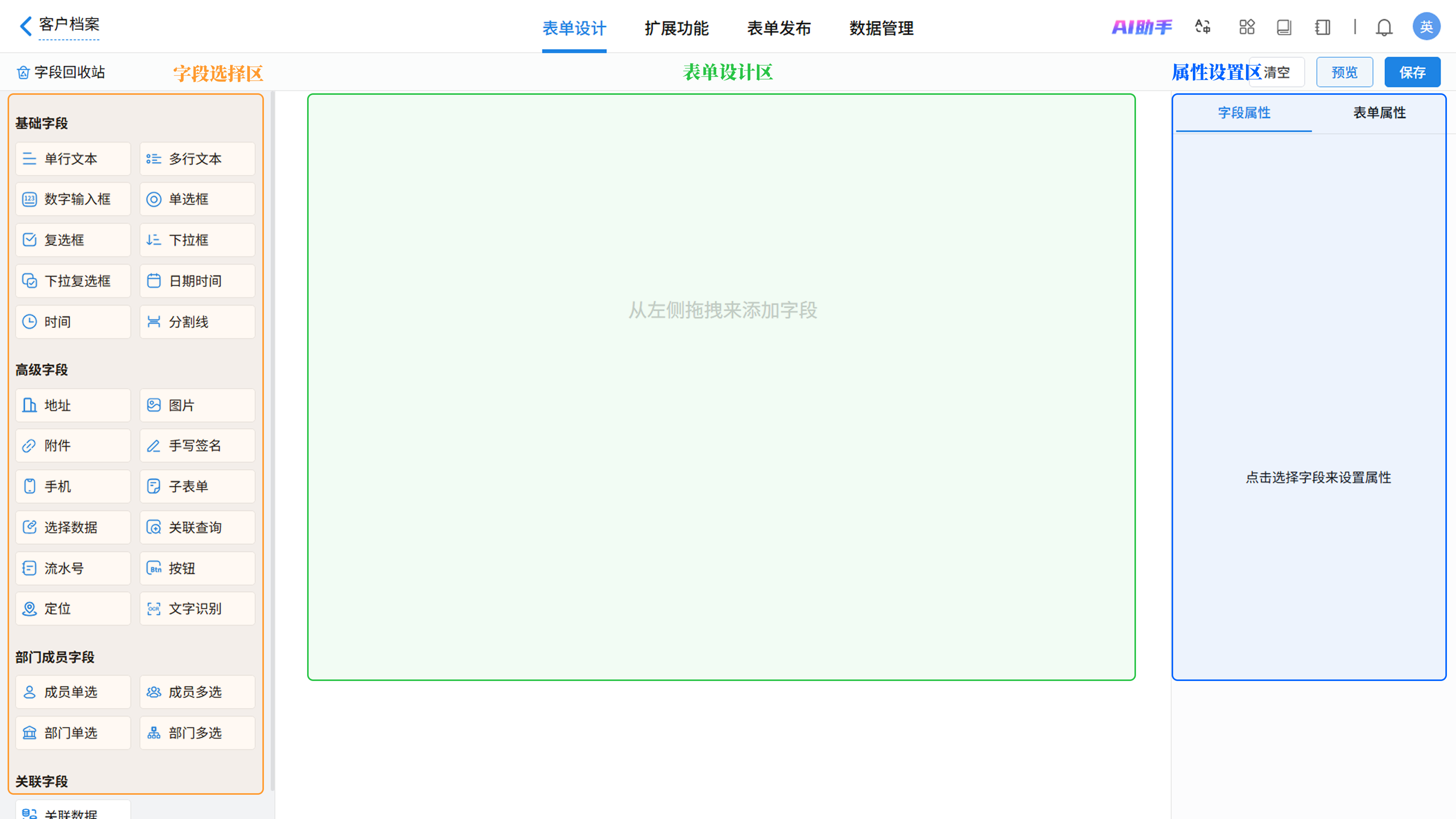
Task: Click the sidebar panel layout icon
Action: click(x=1323, y=27)
